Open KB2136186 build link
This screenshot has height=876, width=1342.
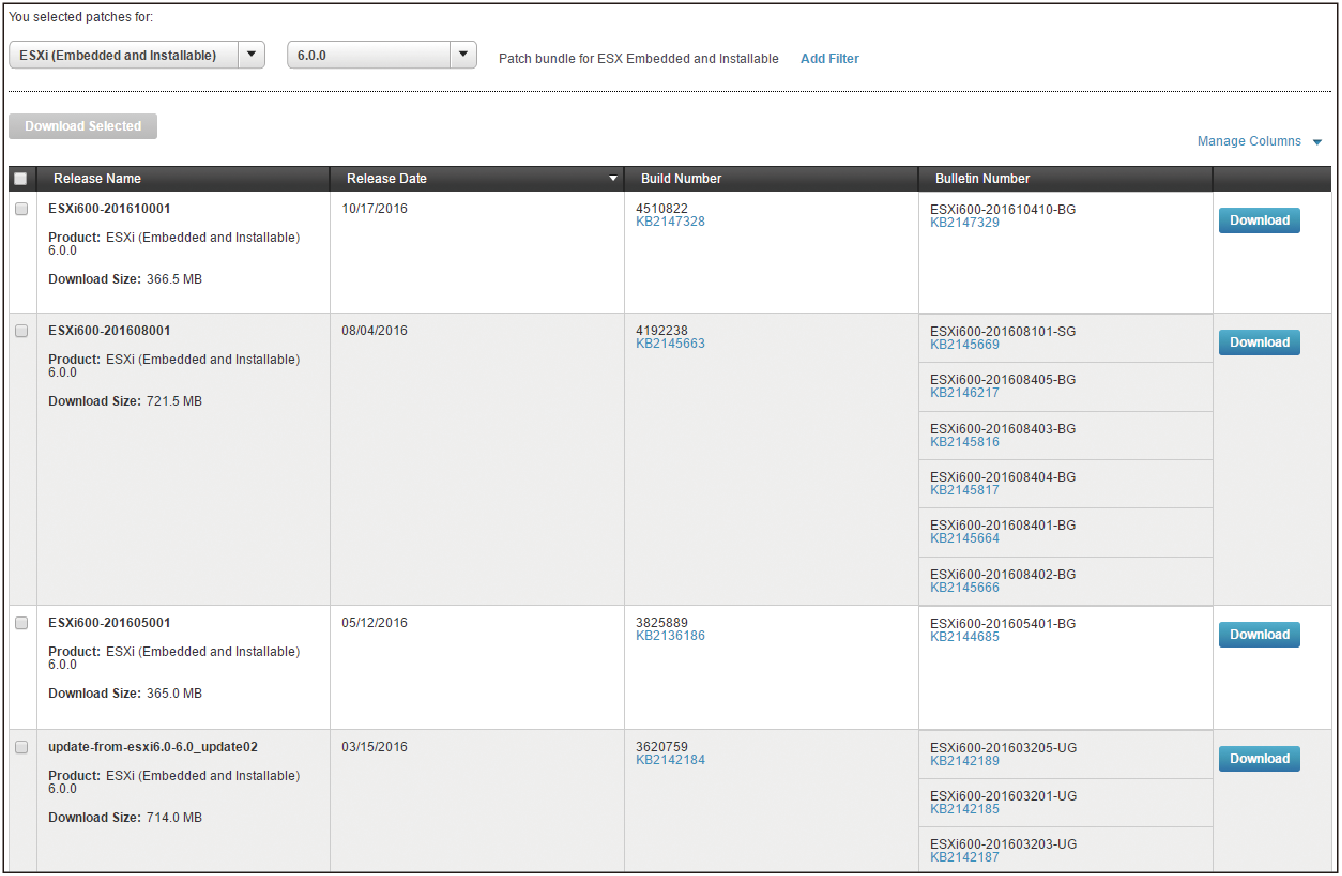[x=670, y=635]
